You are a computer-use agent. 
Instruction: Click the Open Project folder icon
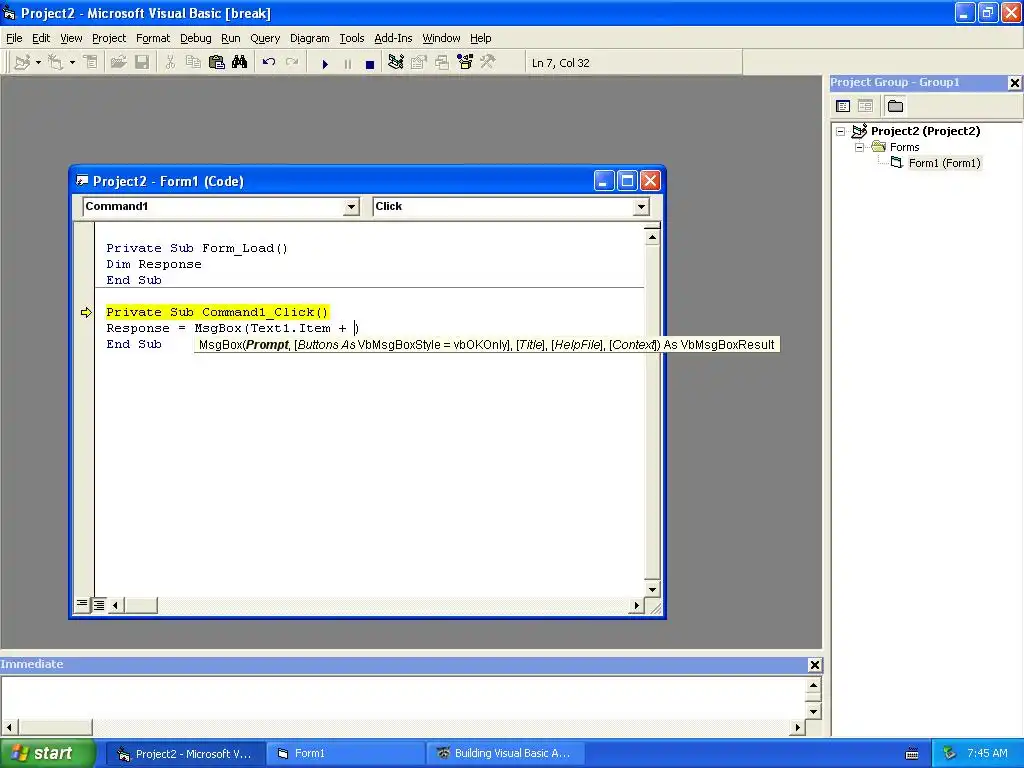click(118, 63)
